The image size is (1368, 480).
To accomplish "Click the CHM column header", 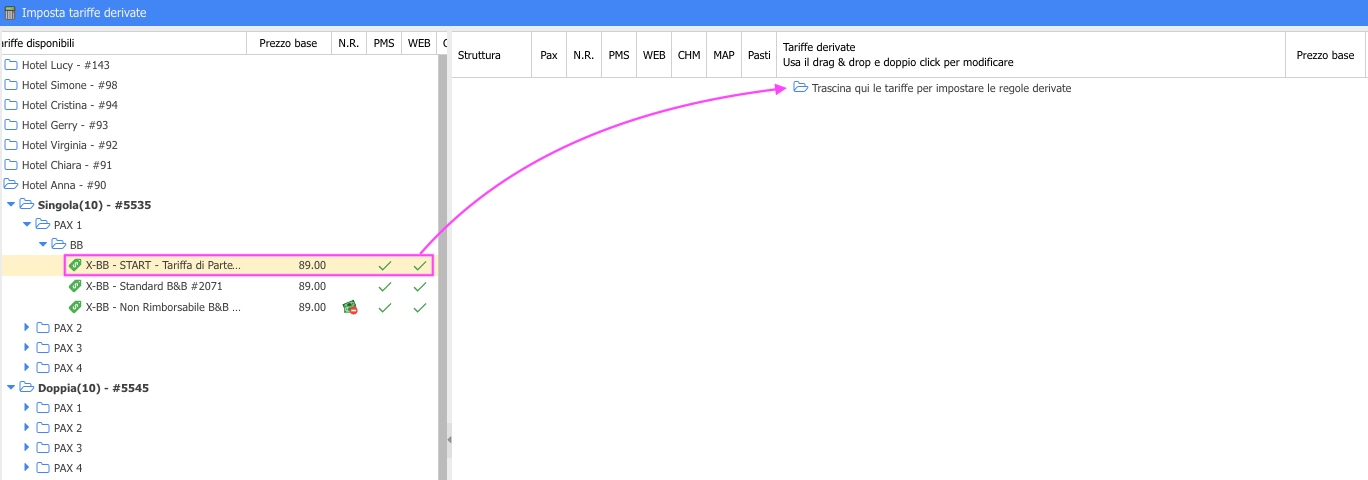I will (x=689, y=55).
